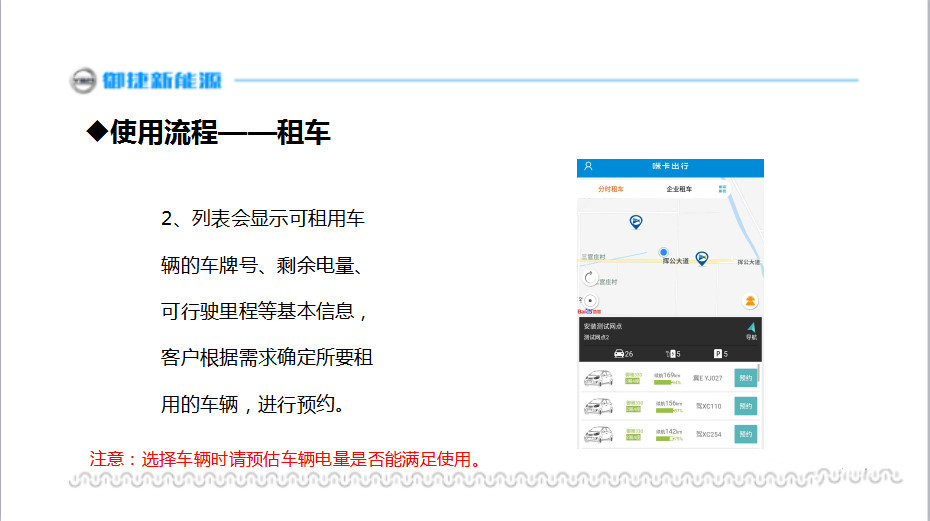Click the 咪卡出行 app title
The height and width of the screenshot is (521, 930).
670,166
